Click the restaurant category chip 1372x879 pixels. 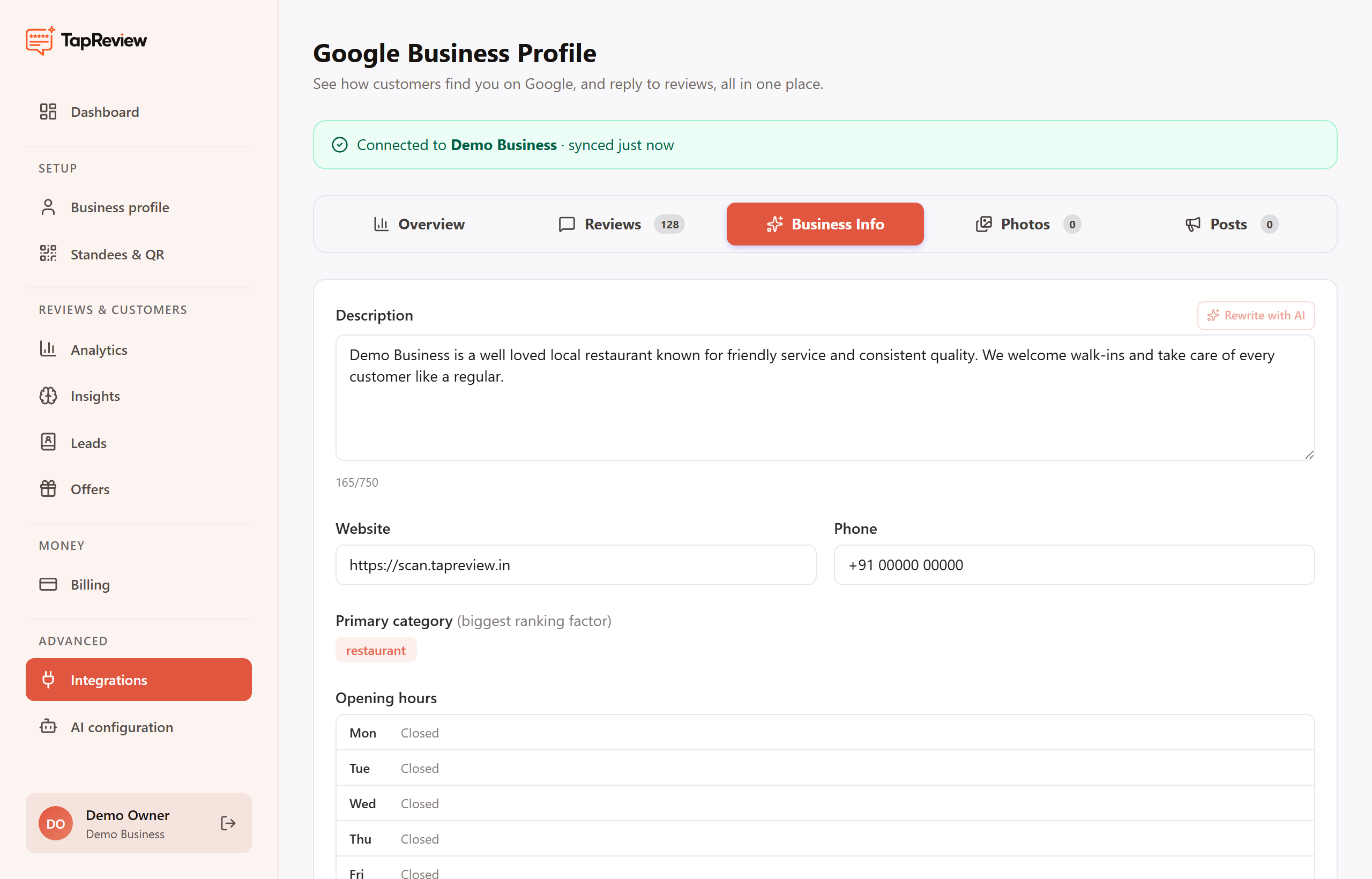click(376, 650)
